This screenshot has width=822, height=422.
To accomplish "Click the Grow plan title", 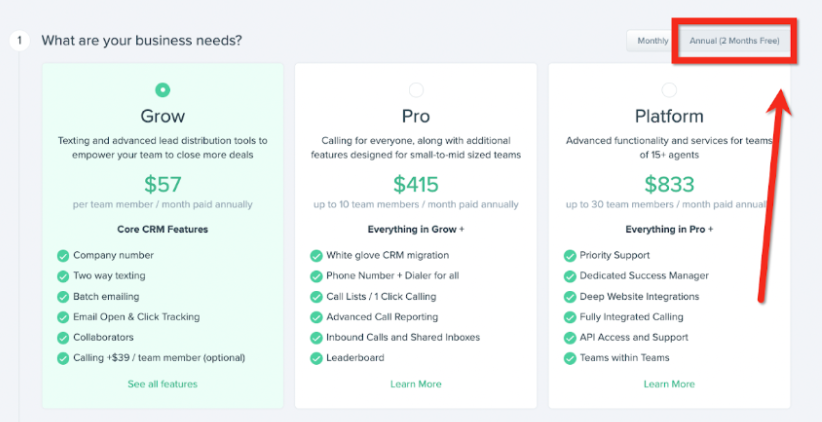I will tap(163, 116).
